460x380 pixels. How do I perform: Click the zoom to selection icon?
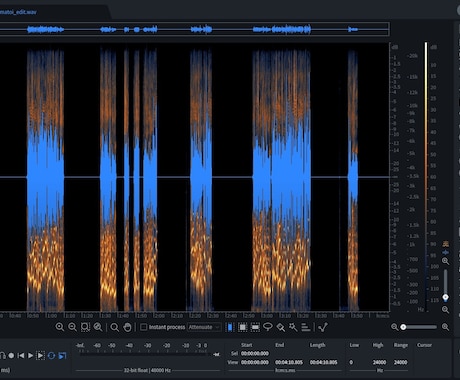pos(85,327)
